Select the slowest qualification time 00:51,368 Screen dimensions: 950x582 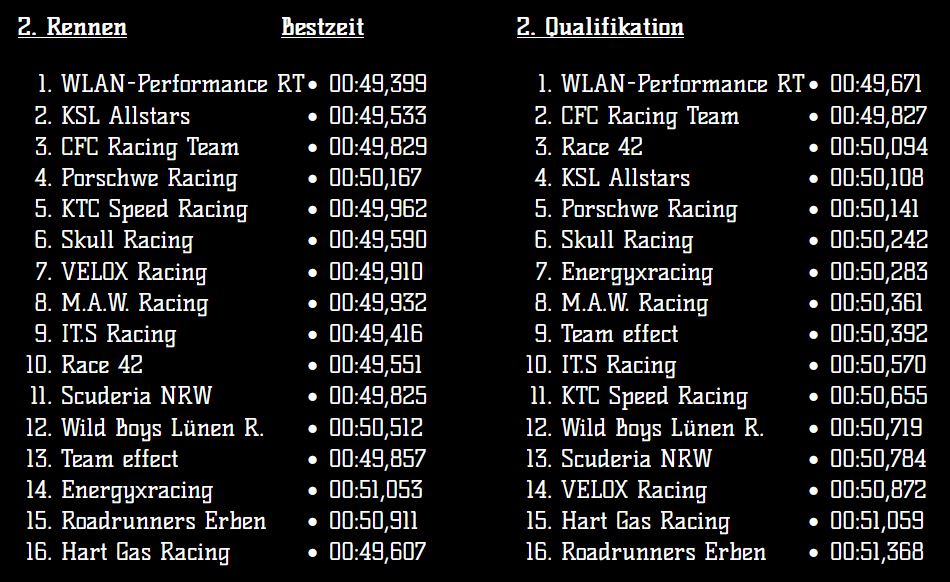click(x=877, y=552)
